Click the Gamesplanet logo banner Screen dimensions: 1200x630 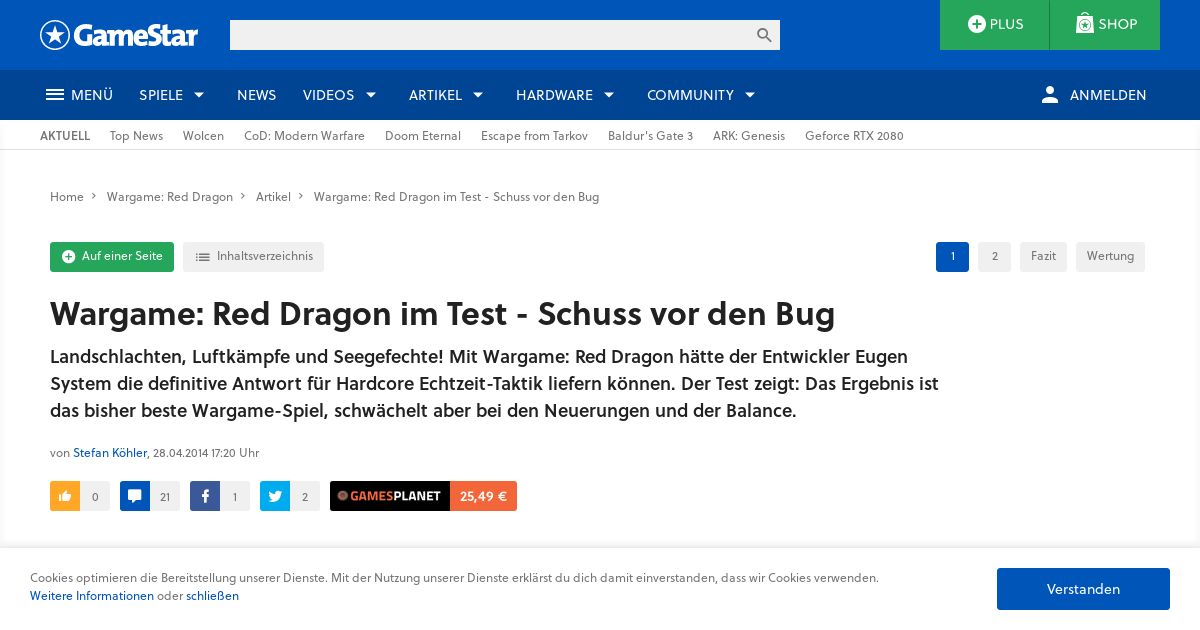pos(390,496)
